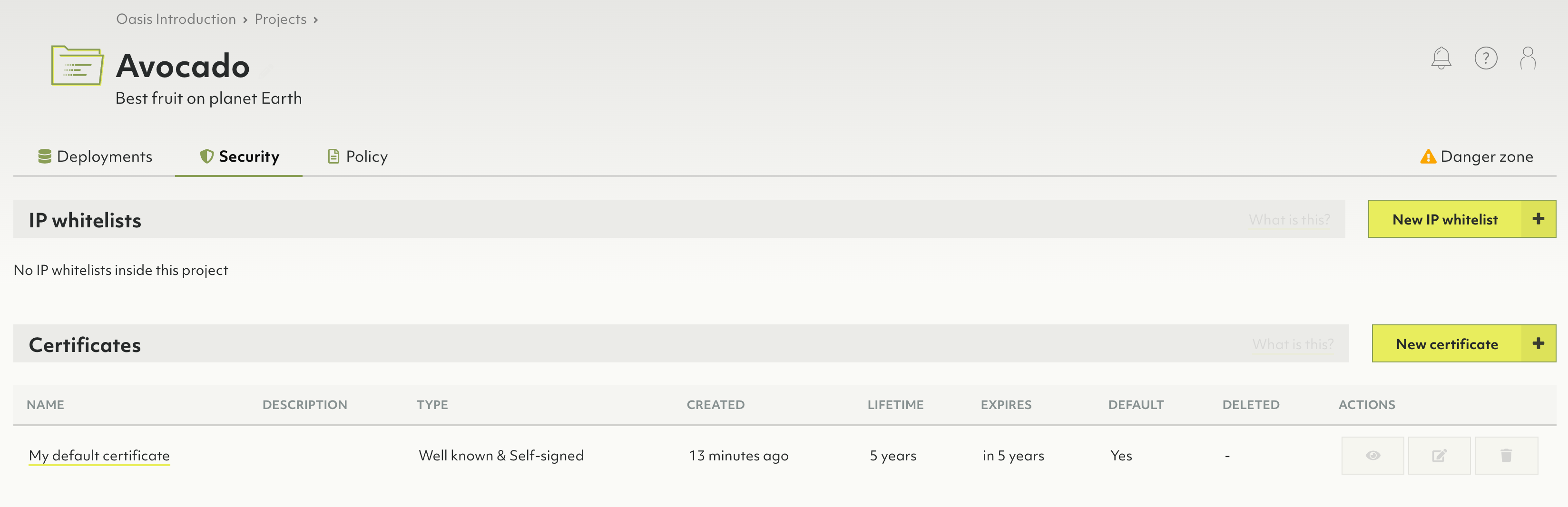Click 'What is this?' beside Certificates
This screenshot has width=1568, height=507.
[1292, 344]
